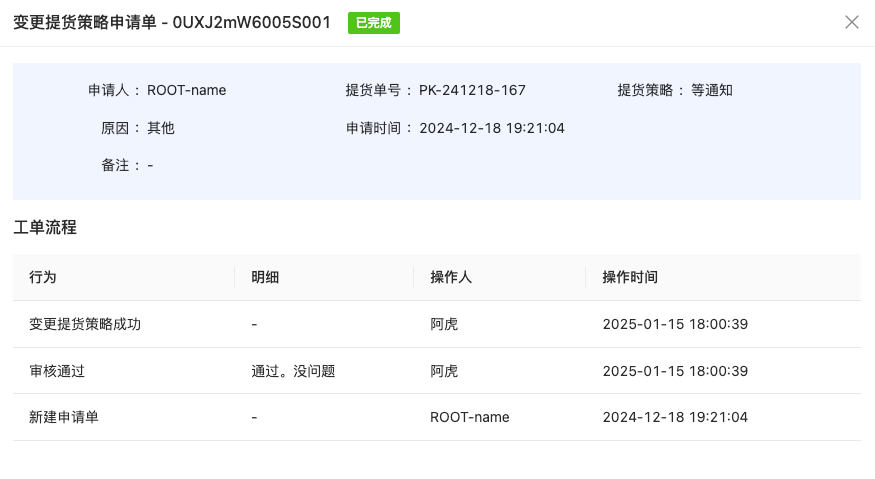This screenshot has width=875, height=479.
Task: Click the 操作人 column header
Action: [x=451, y=277]
